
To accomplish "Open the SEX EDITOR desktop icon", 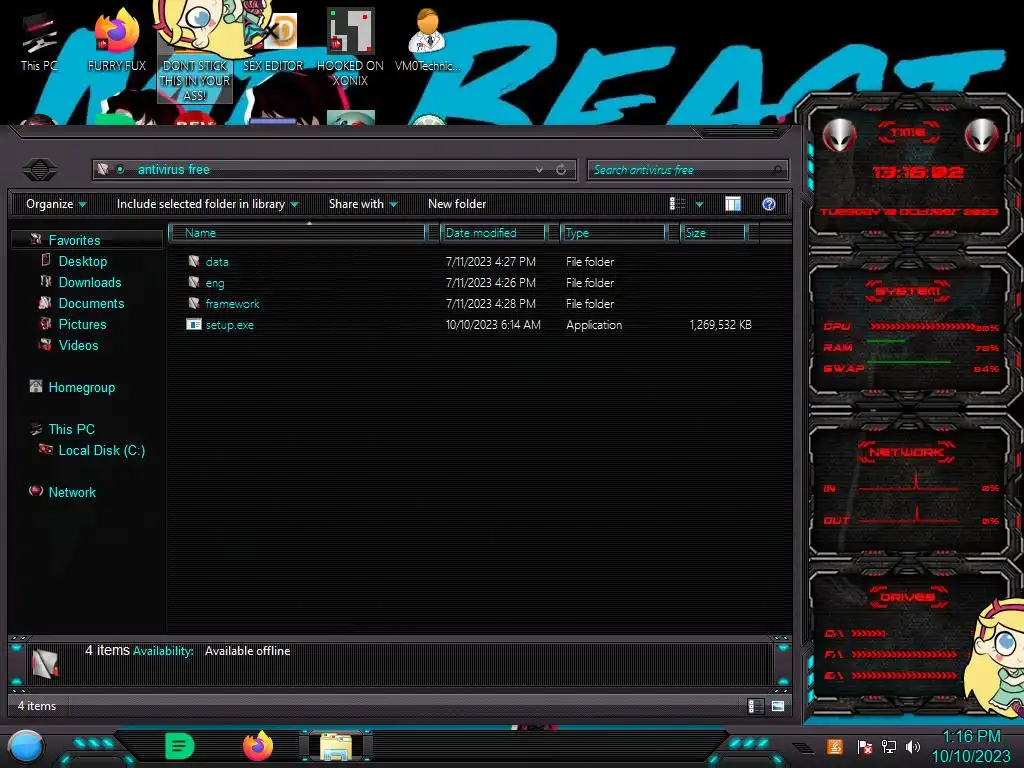I will (x=273, y=40).
